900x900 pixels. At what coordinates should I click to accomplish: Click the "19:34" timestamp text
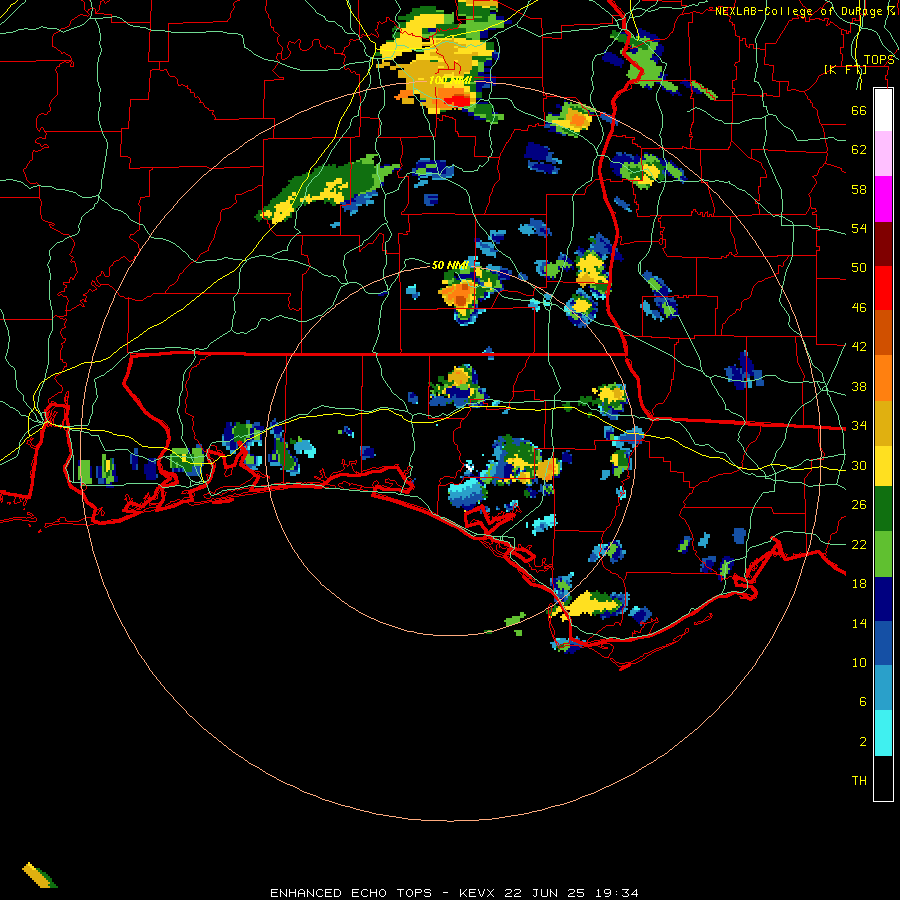616,893
